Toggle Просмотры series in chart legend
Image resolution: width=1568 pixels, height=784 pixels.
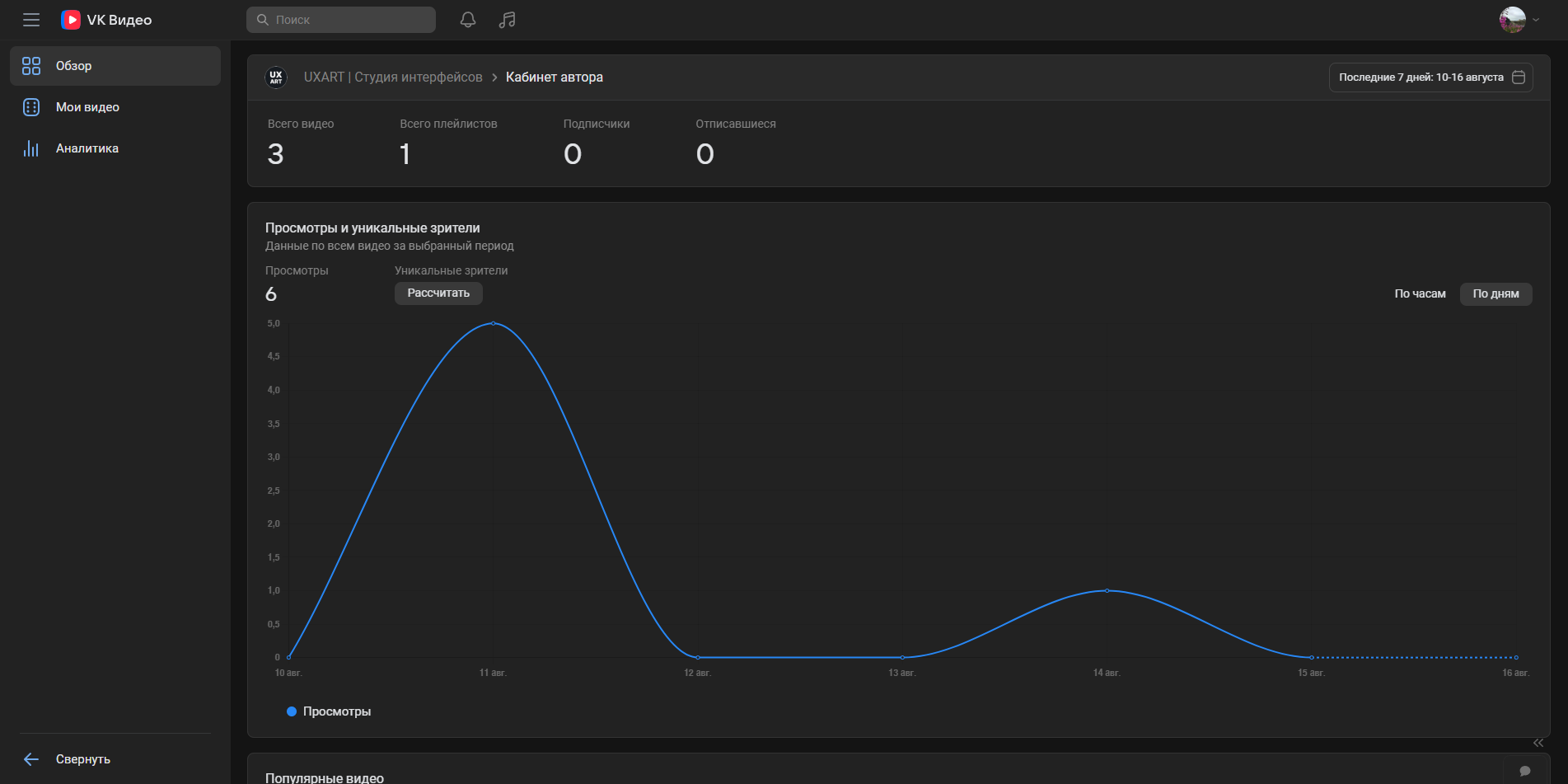coord(329,711)
